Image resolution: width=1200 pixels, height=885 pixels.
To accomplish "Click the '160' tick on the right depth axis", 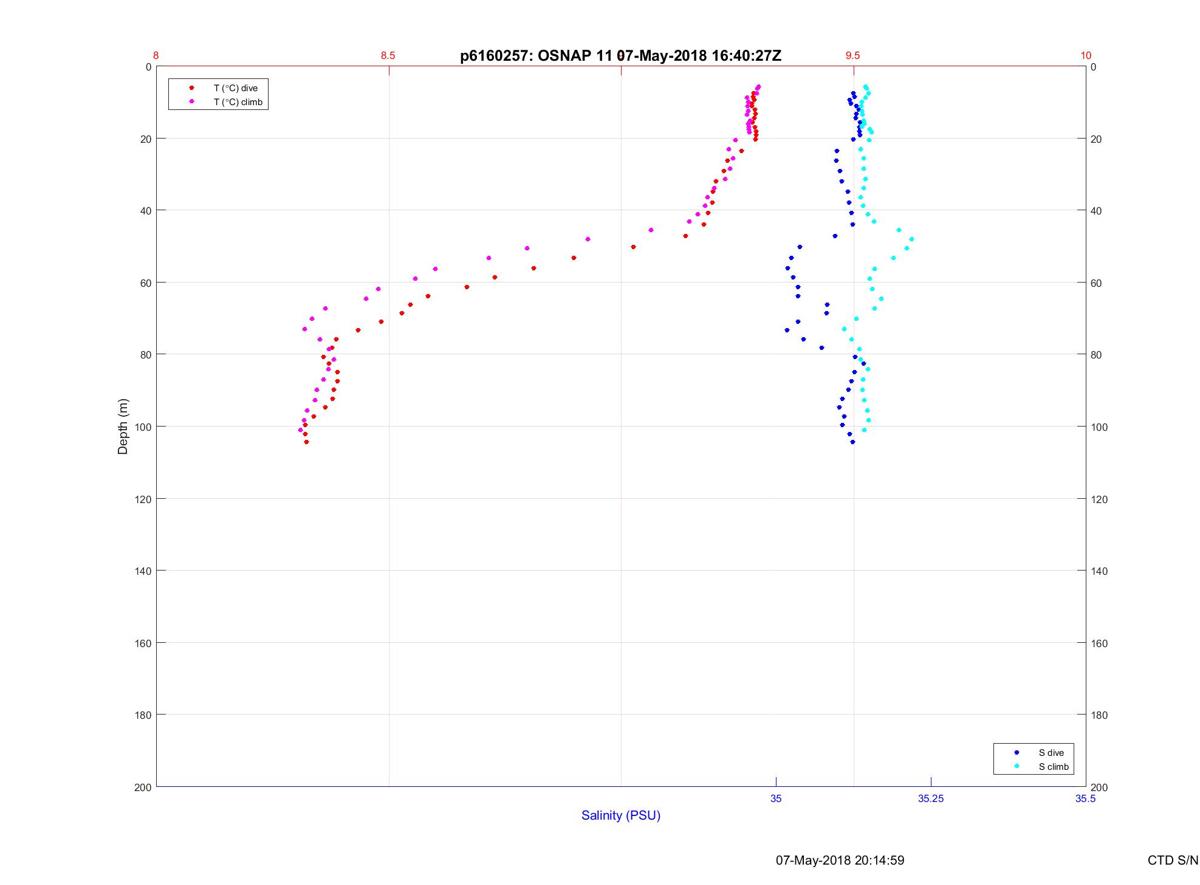I will coord(1100,643).
